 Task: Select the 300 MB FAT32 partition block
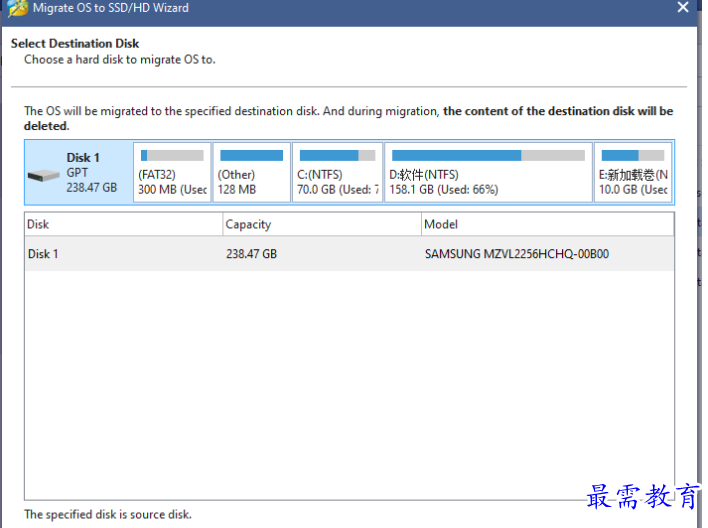tap(172, 172)
